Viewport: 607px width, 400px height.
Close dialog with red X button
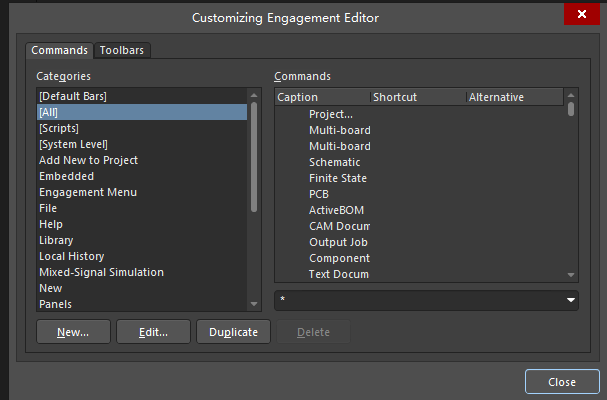tap(581, 14)
